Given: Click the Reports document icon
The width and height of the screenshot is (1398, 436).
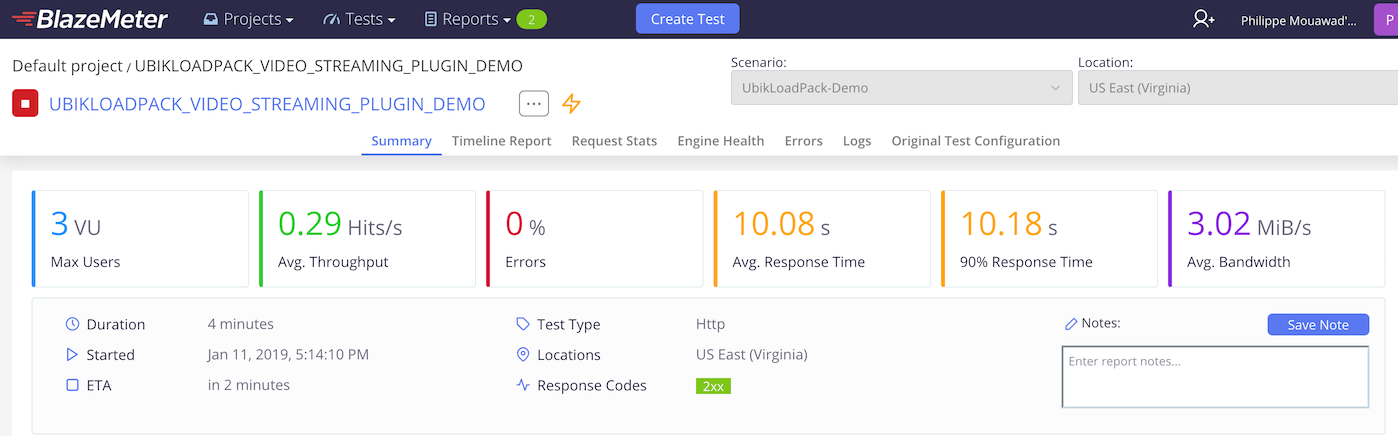Looking at the screenshot, I should [430, 19].
